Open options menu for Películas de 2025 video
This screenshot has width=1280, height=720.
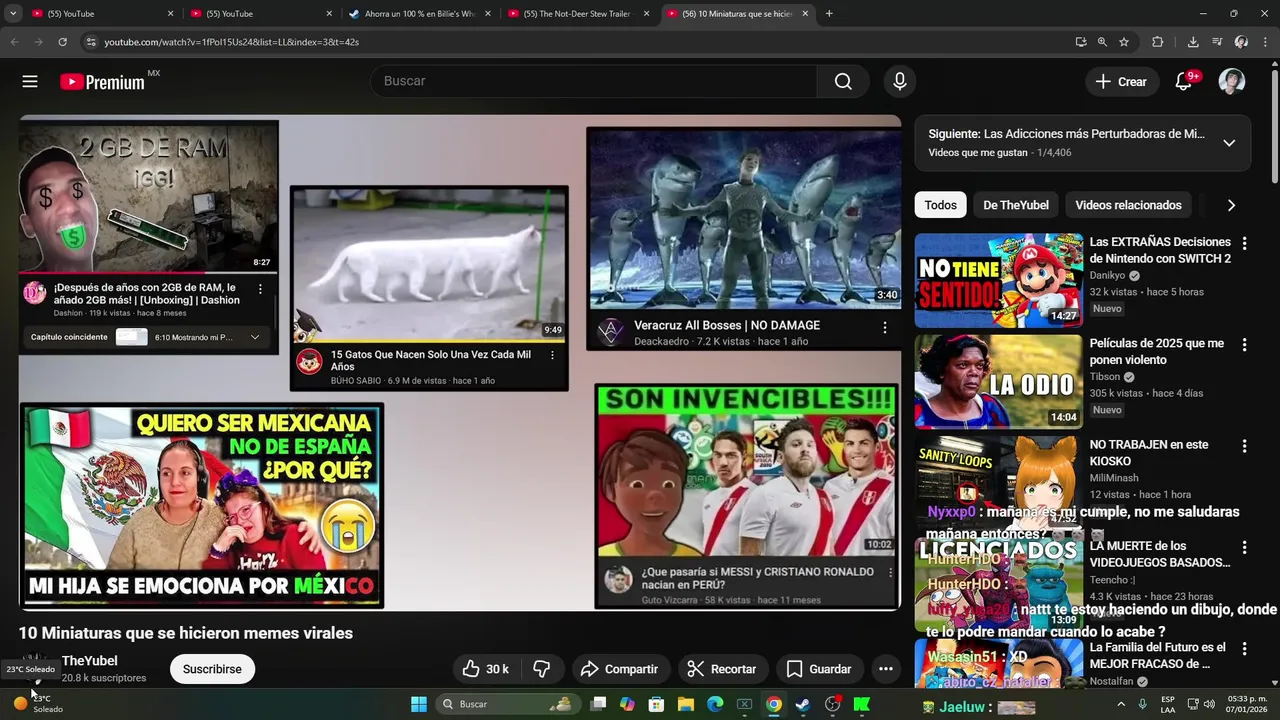click(x=1245, y=345)
